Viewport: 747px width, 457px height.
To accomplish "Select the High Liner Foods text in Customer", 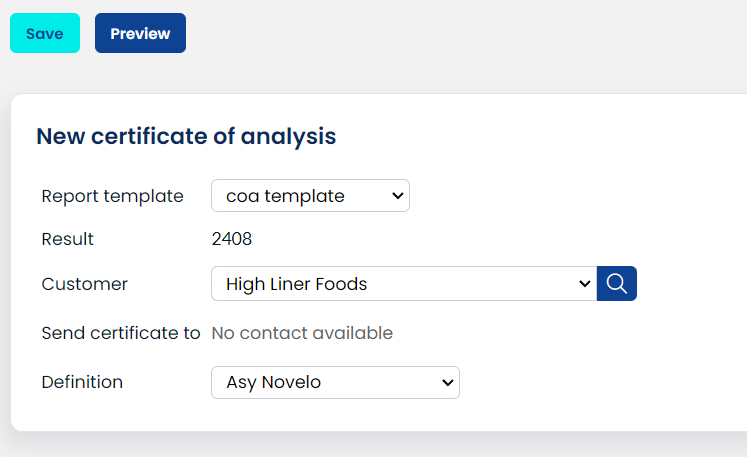I will pos(297,284).
